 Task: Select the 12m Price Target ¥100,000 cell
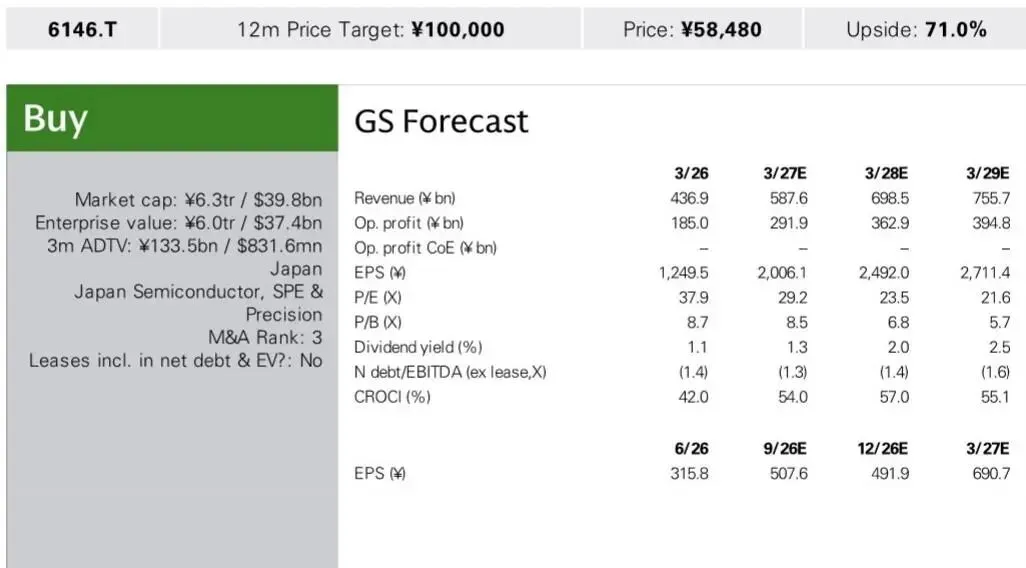tap(370, 29)
